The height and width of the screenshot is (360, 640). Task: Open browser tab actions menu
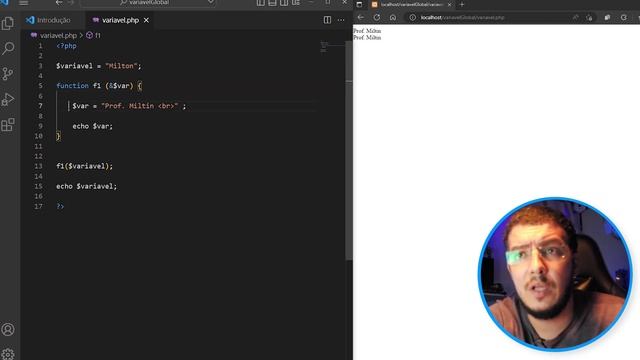pyautogui.click(x=359, y=4)
